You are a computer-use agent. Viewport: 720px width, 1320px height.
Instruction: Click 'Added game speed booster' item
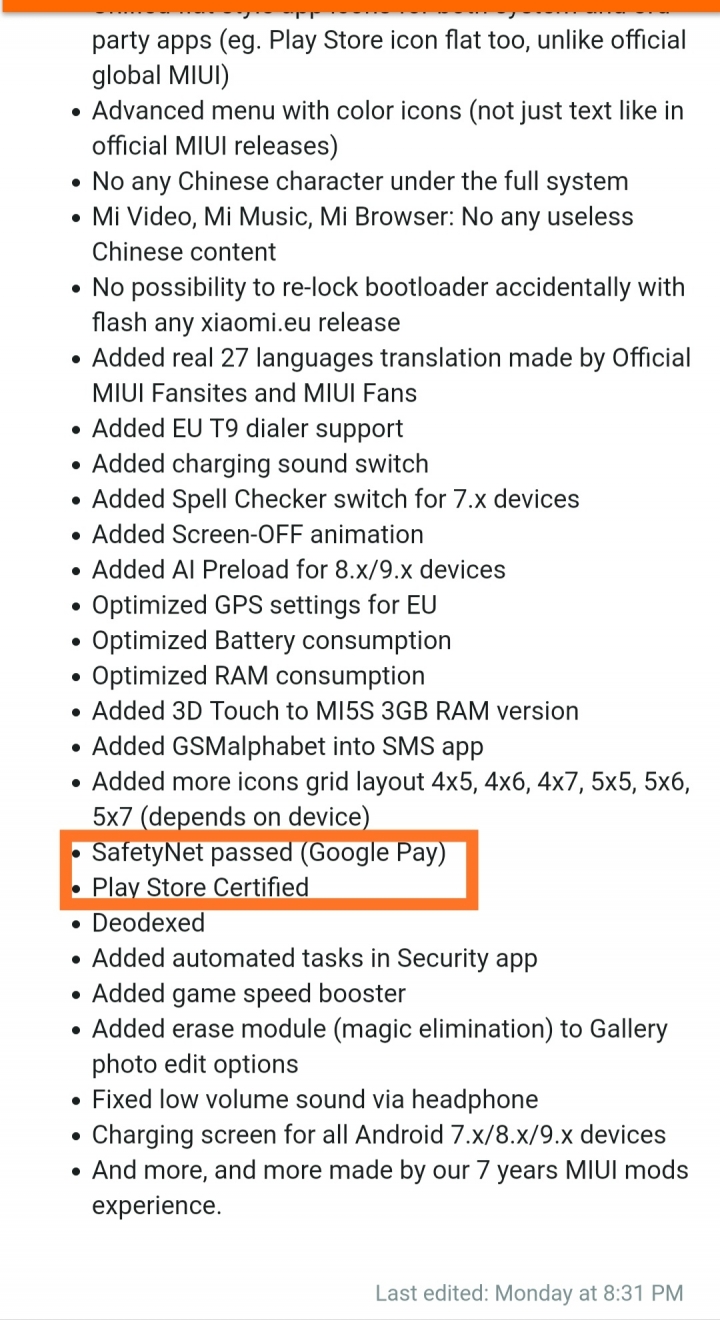249,994
